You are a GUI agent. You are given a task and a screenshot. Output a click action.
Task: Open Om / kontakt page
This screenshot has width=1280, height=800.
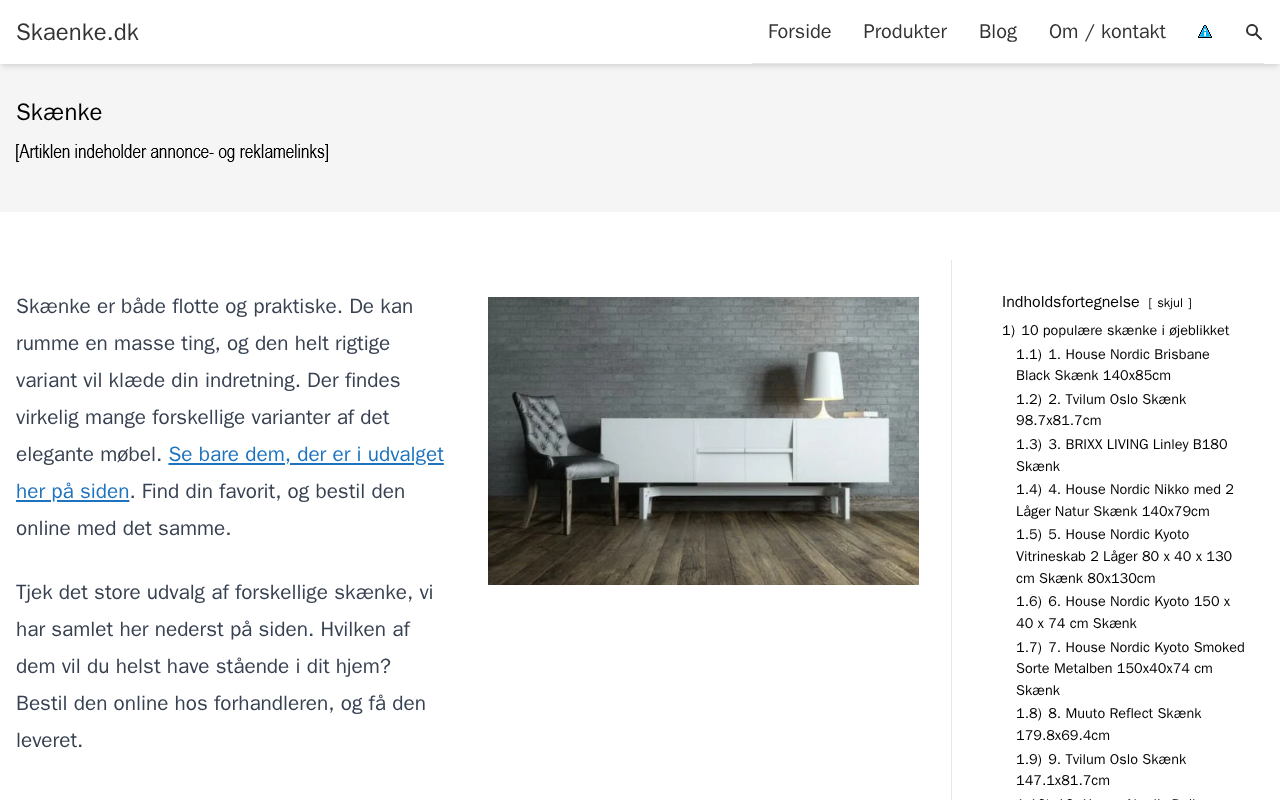pos(1107,32)
